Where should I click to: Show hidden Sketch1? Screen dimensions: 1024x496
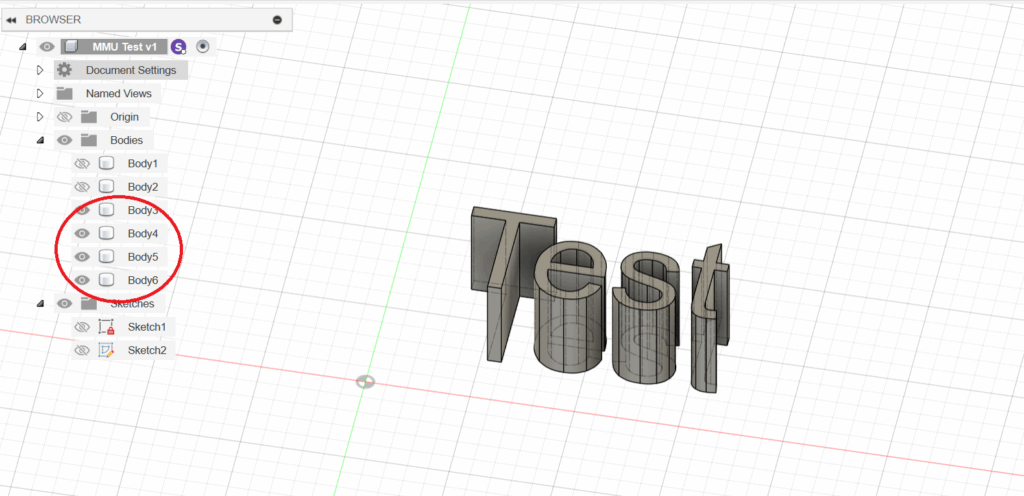[82, 326]
